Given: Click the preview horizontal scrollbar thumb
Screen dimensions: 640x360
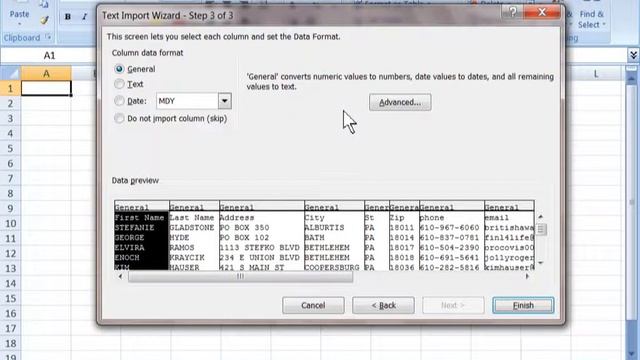Looking at the screenshot, I should coord(240,277).
